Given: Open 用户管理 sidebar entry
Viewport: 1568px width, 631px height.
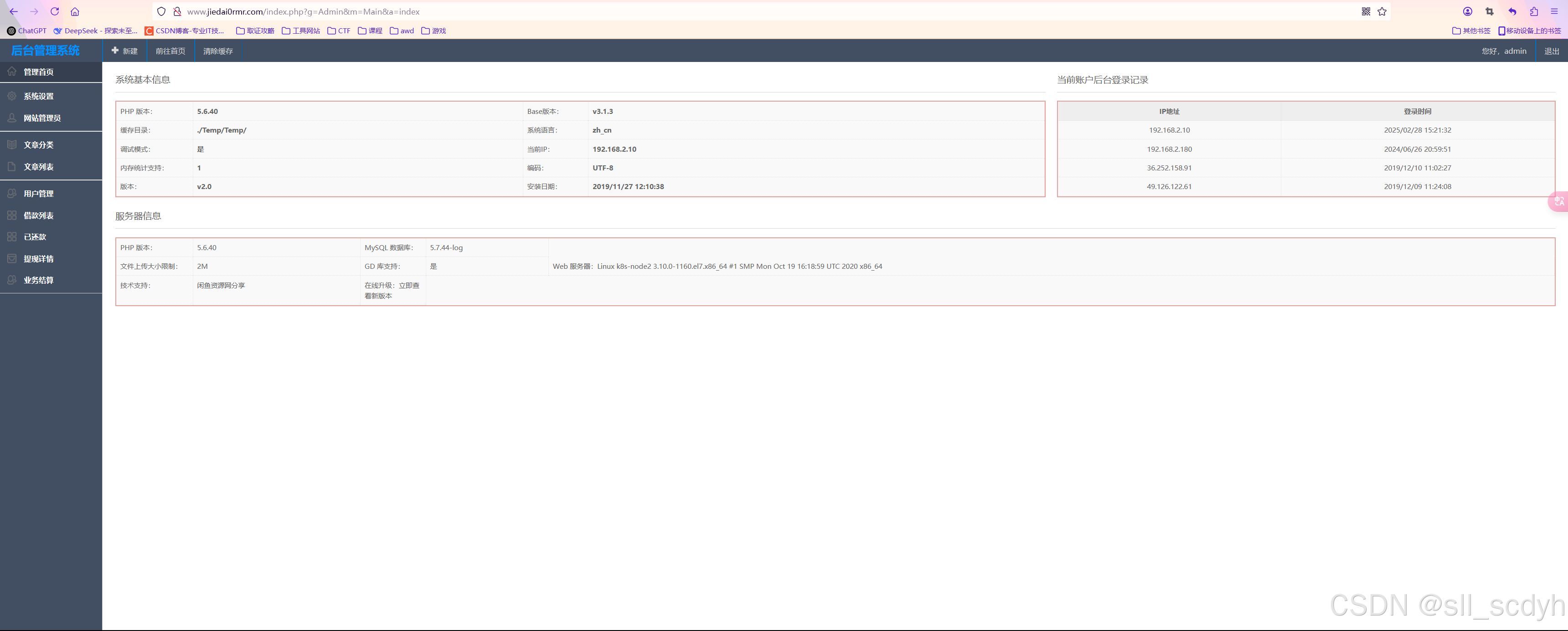Looking at the screenshot, I should click(51, 194).
